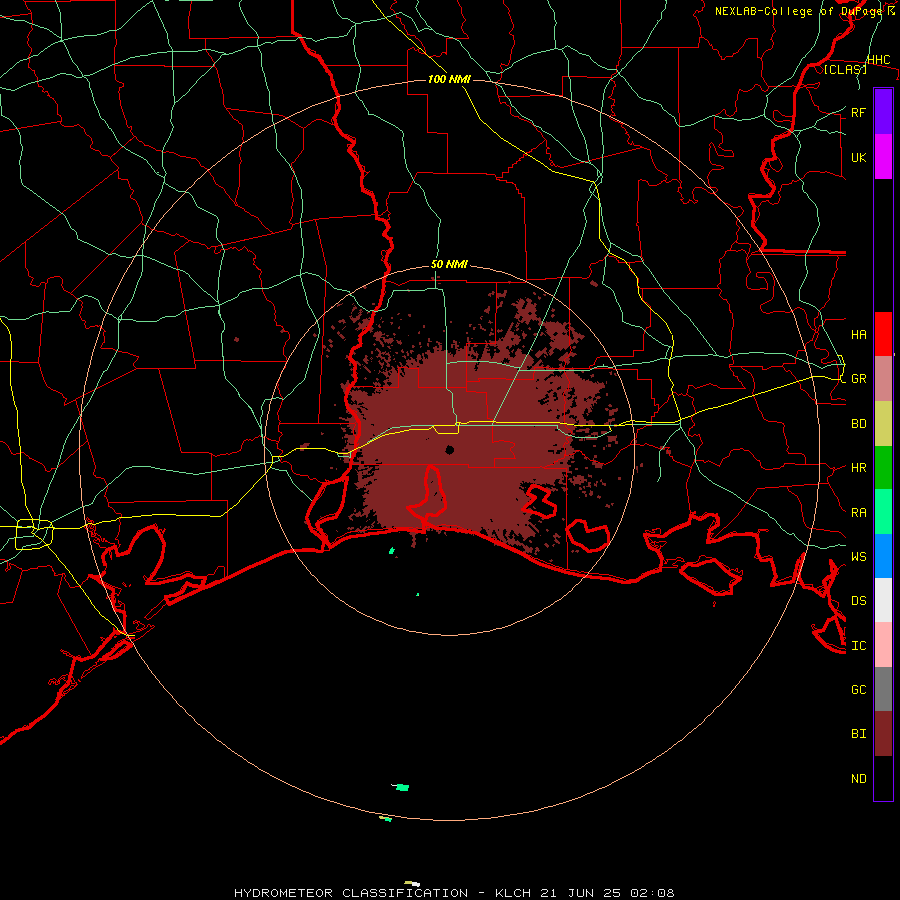Image resolution: width=900 pixels, height=900 pixels.
Task: Click the BD legend label
Action: 858,424
